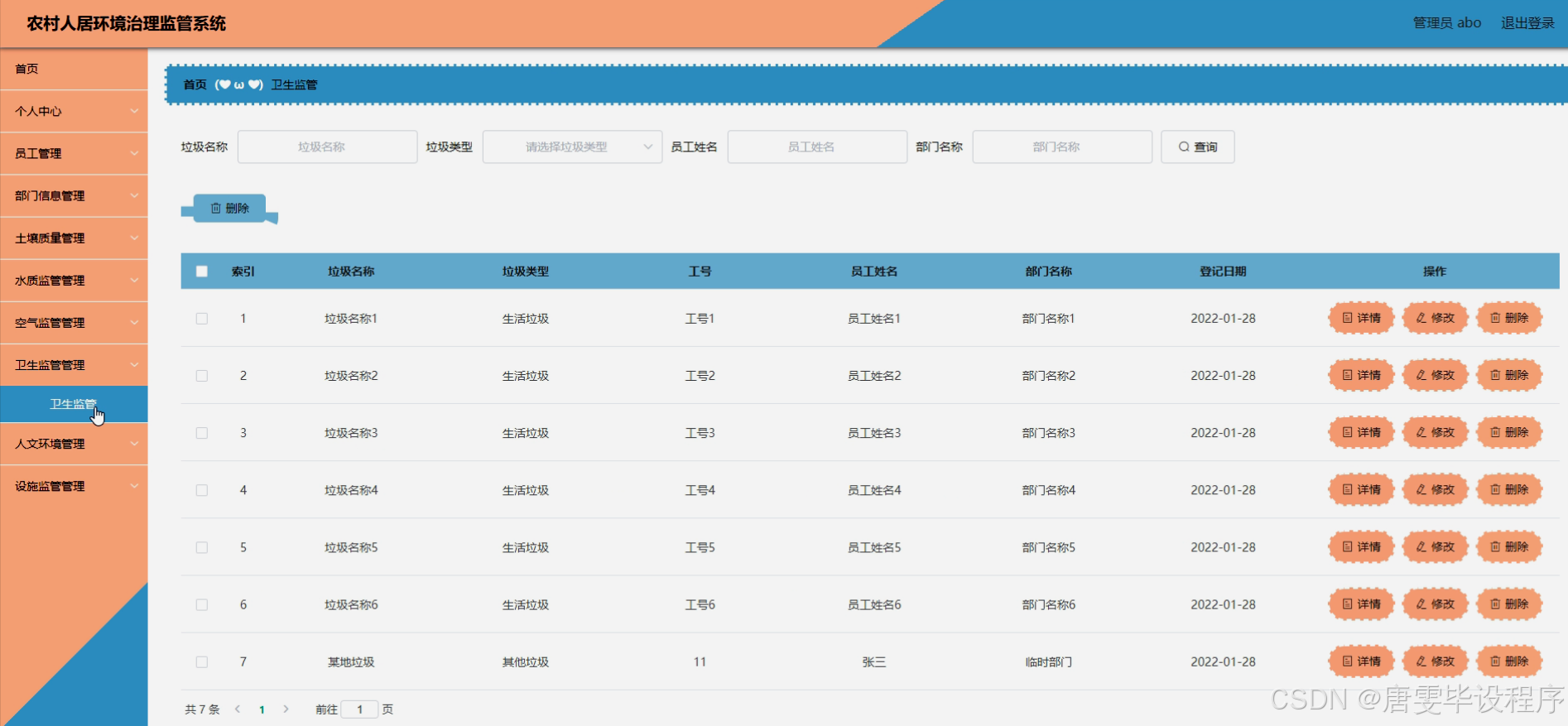1568x726 pixels.
Task: Click 修改 for 垃圾名称6
Action: (1435, 604)
